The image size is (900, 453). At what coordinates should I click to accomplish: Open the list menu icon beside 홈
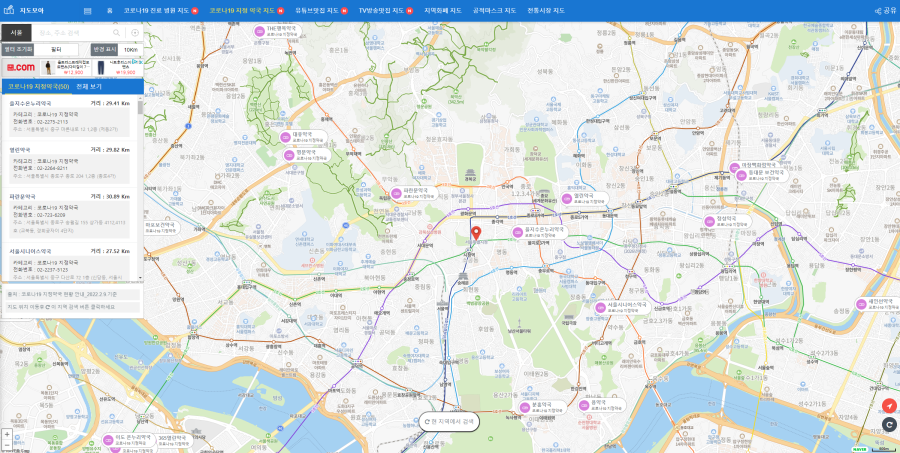pyautogui.click(x=87, y=11)
